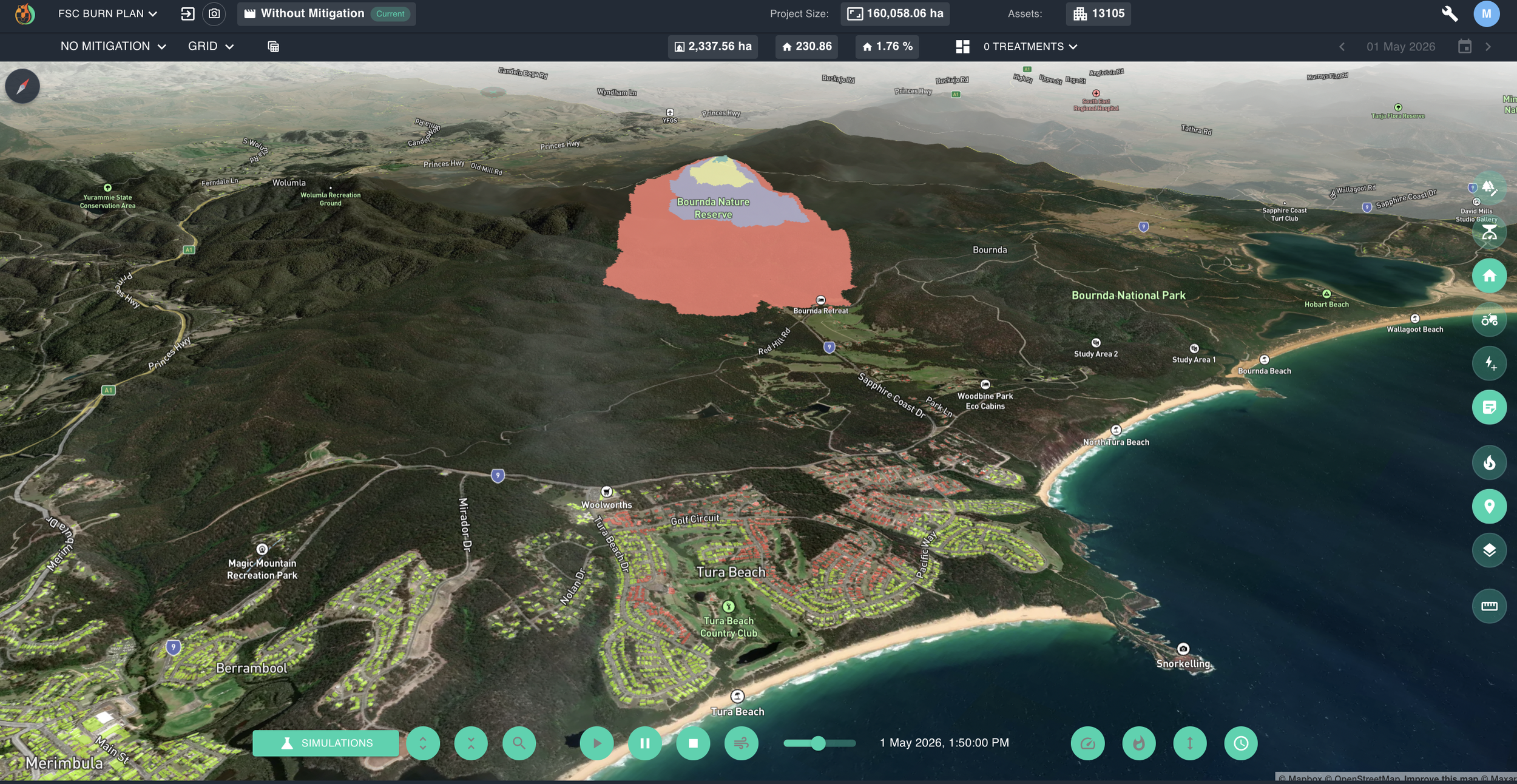Click the Snorkelling camera marker

[x=1183, y=649]
